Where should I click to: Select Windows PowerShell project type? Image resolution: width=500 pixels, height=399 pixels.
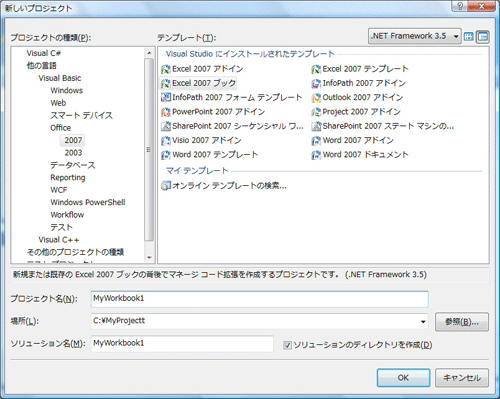[x=88, y=202]
